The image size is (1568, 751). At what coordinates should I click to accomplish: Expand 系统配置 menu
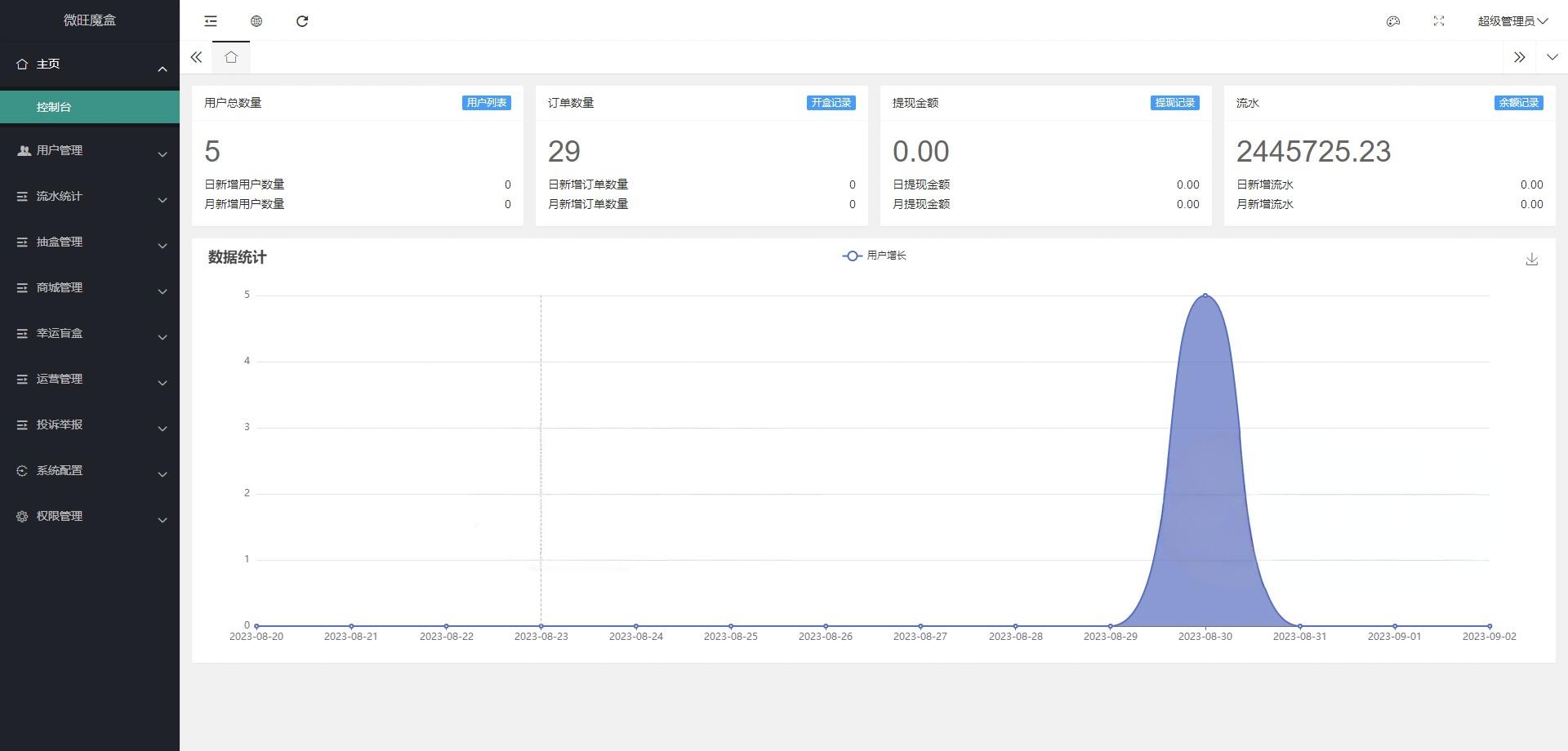[x=90, y=470]
